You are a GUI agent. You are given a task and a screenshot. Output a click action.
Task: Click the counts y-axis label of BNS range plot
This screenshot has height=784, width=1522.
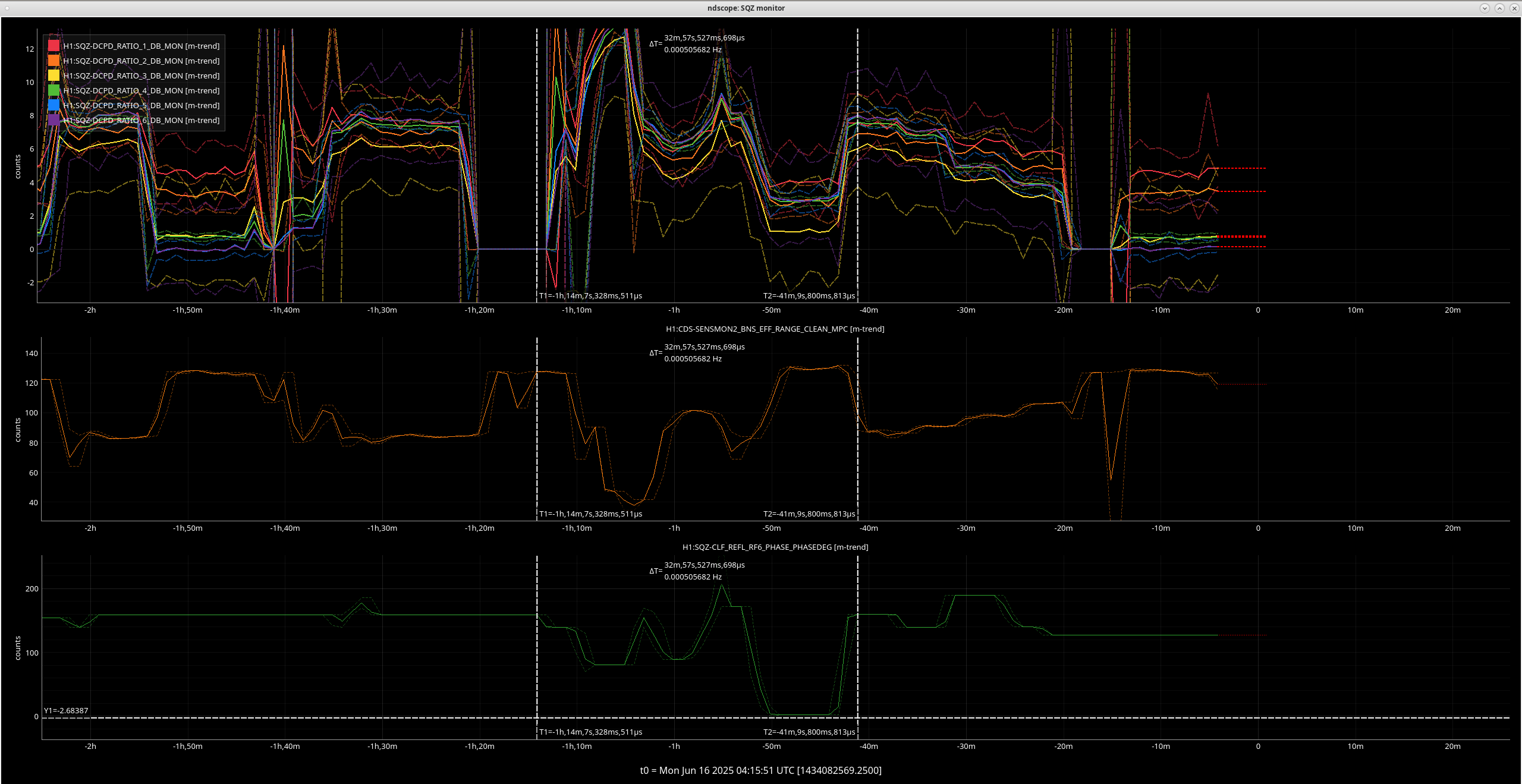(18, 430)
